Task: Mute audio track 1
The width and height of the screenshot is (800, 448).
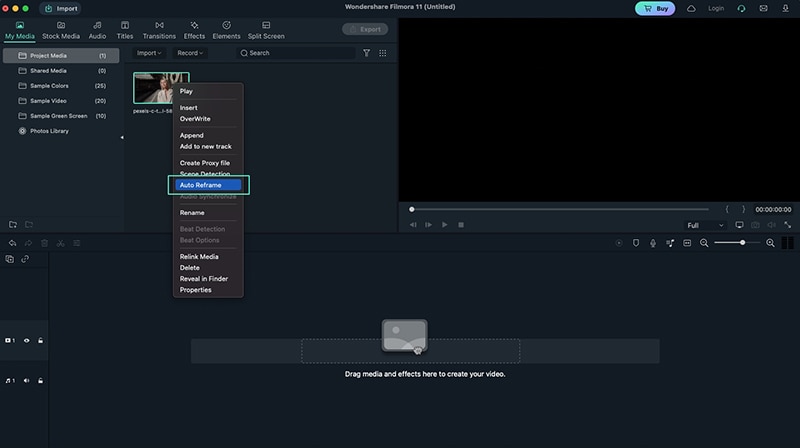Action: coord(27,381)
